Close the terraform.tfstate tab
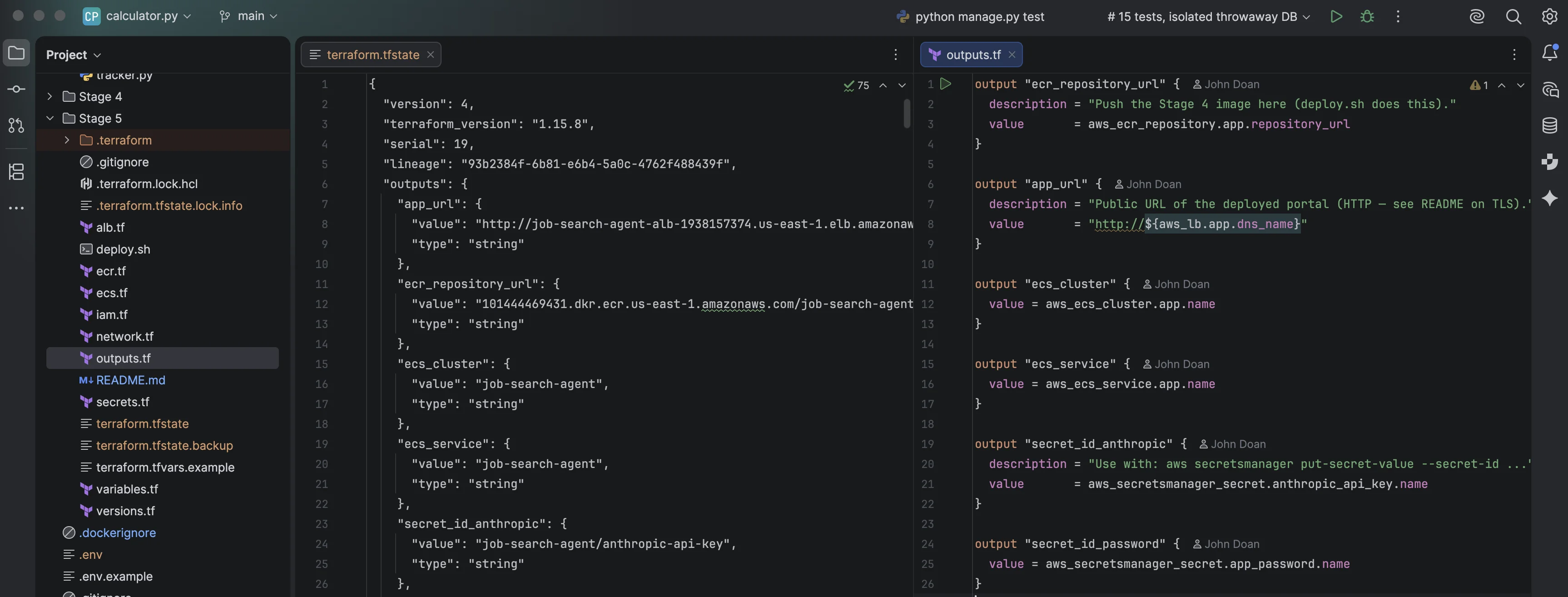The image size is (1568, 597). [430, 55]
